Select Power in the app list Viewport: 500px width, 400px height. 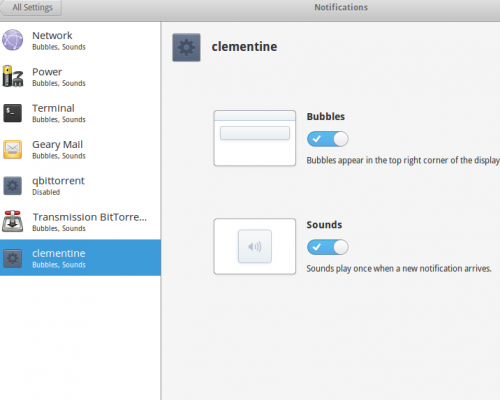(x=80, y=77)
